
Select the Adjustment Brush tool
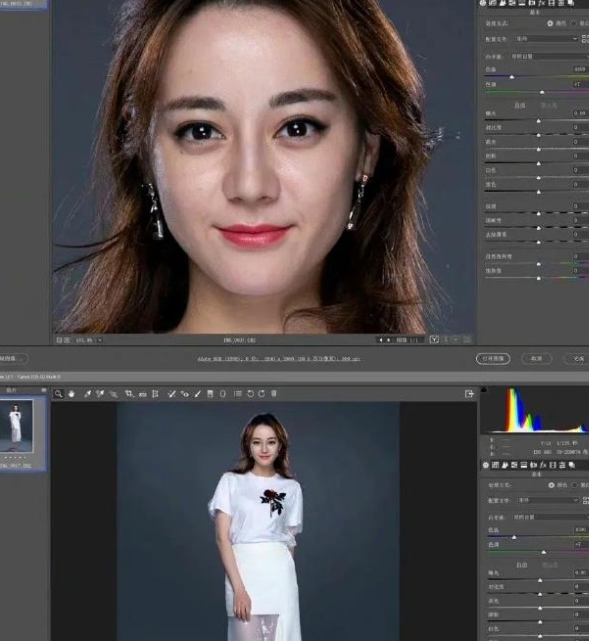pos(198,394)
